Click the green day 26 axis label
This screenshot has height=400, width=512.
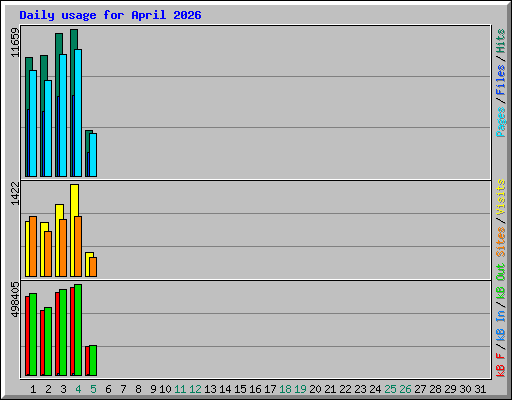(x=405, y=389)
